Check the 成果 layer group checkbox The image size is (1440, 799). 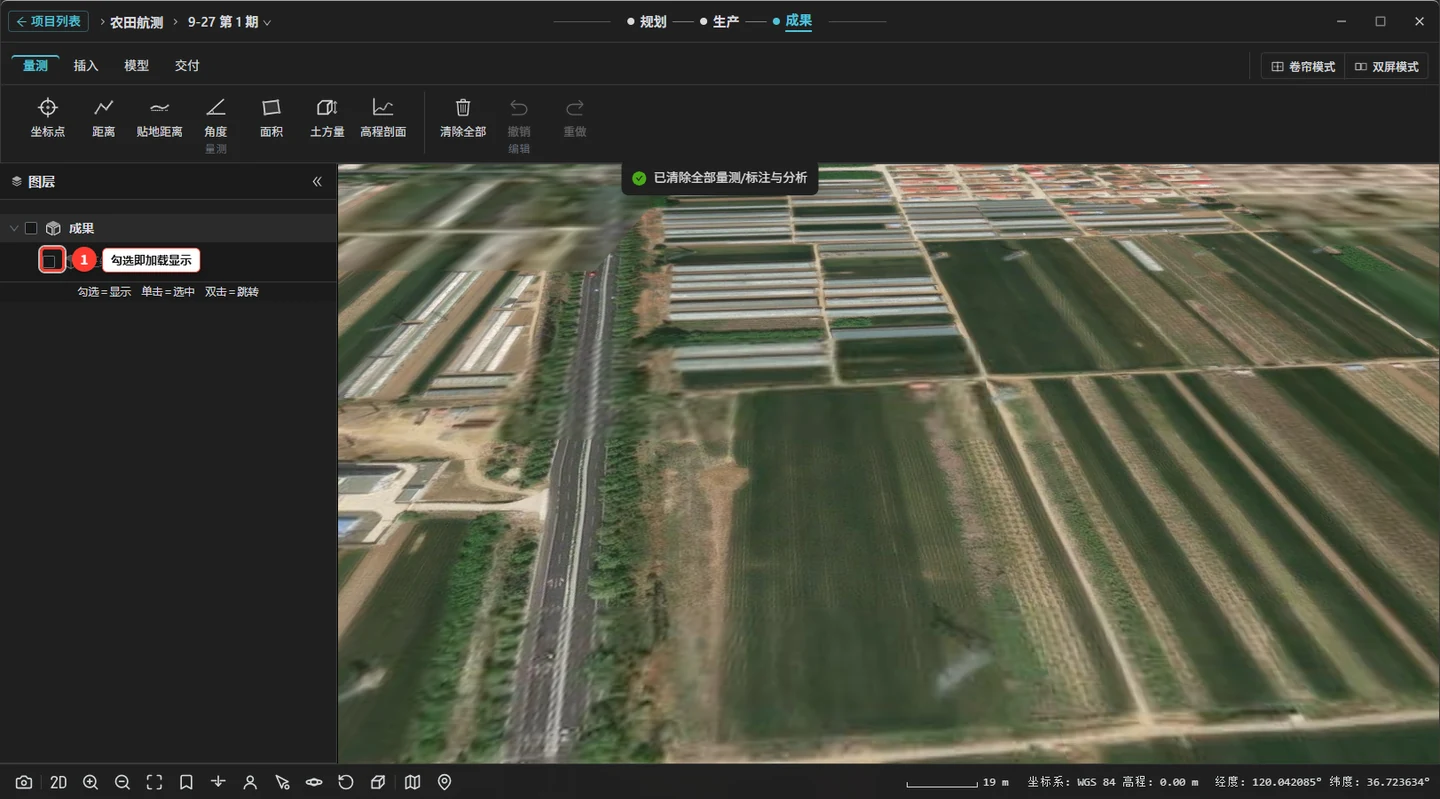(31, 228)
